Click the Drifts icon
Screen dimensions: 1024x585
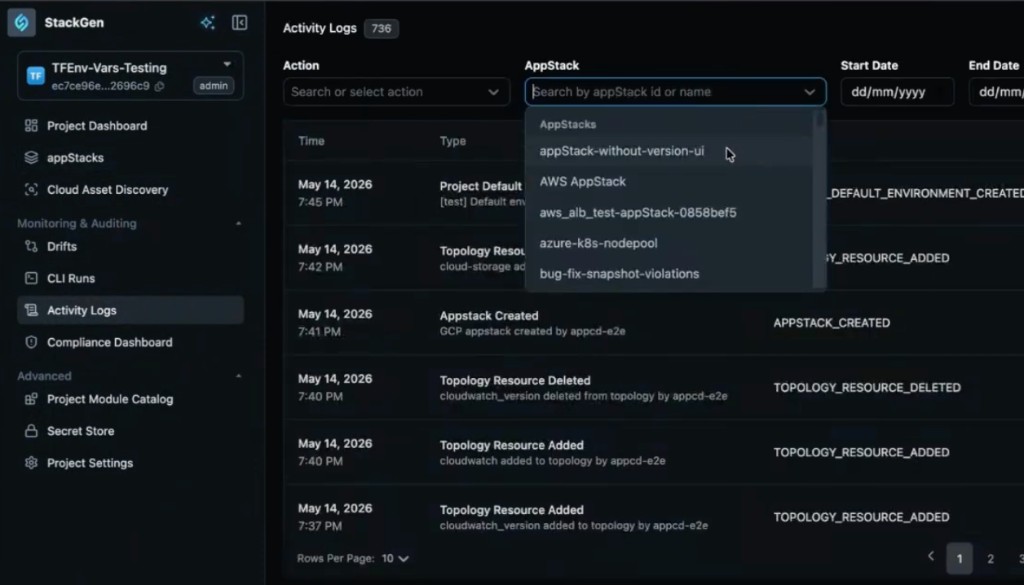coord(31,246)
